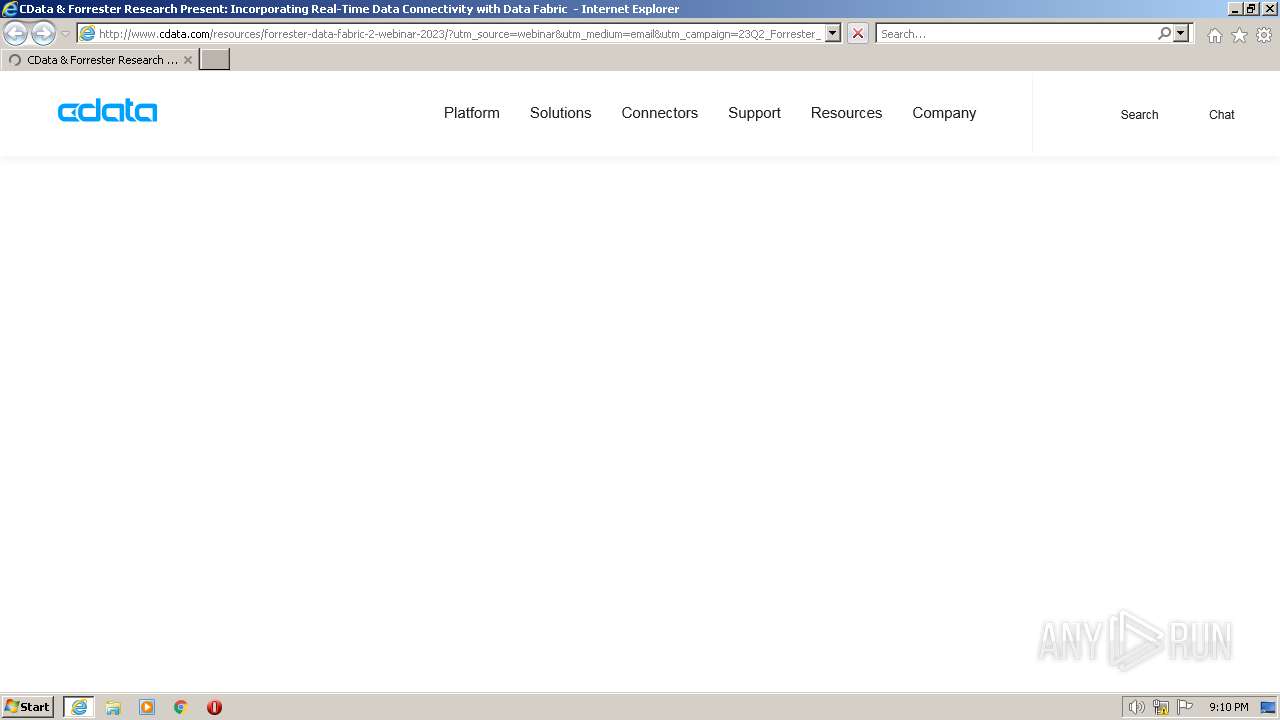Screen dimensions: 1280x720
Task: Click into the URL address field
Action: click(x=460, y=34)
